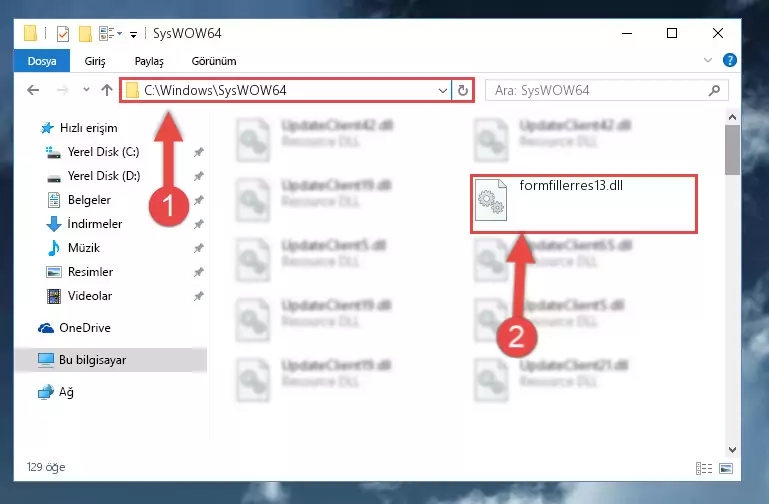The height and width of the screenshot is (504, 769).
Task: Click the scroll down arrow of file list
Action: (x=732, y=450)
